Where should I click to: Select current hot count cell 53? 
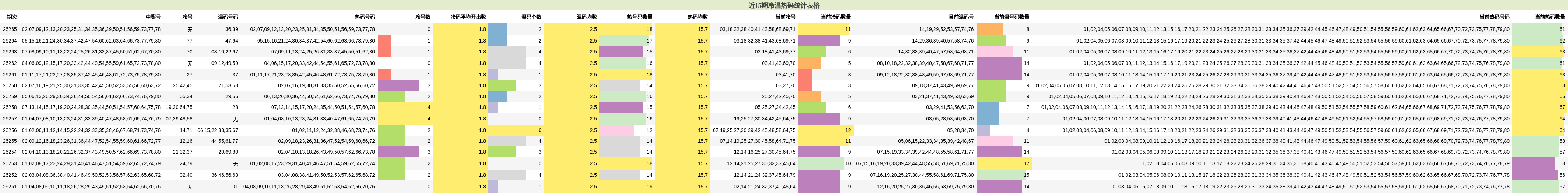(1562, 163)
